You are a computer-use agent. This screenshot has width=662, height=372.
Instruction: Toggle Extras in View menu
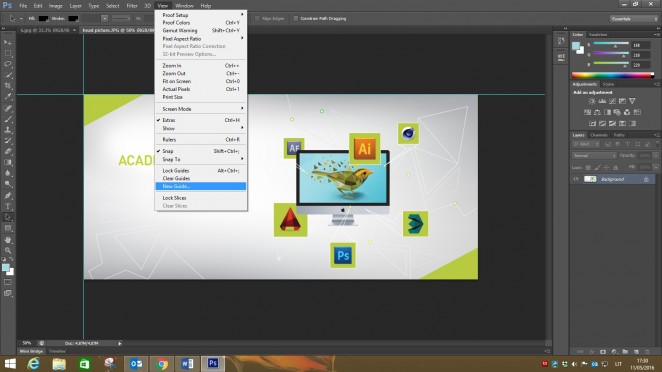[201, 120]
